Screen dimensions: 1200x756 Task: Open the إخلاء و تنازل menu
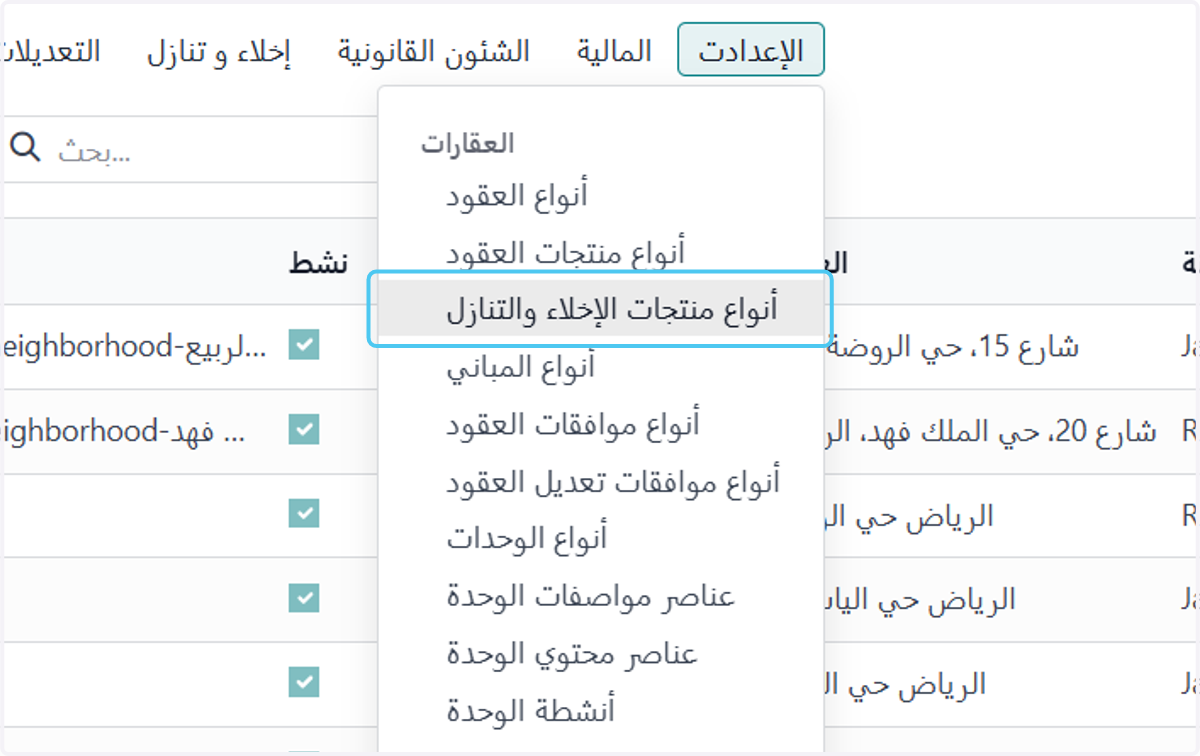click(219, 51)
